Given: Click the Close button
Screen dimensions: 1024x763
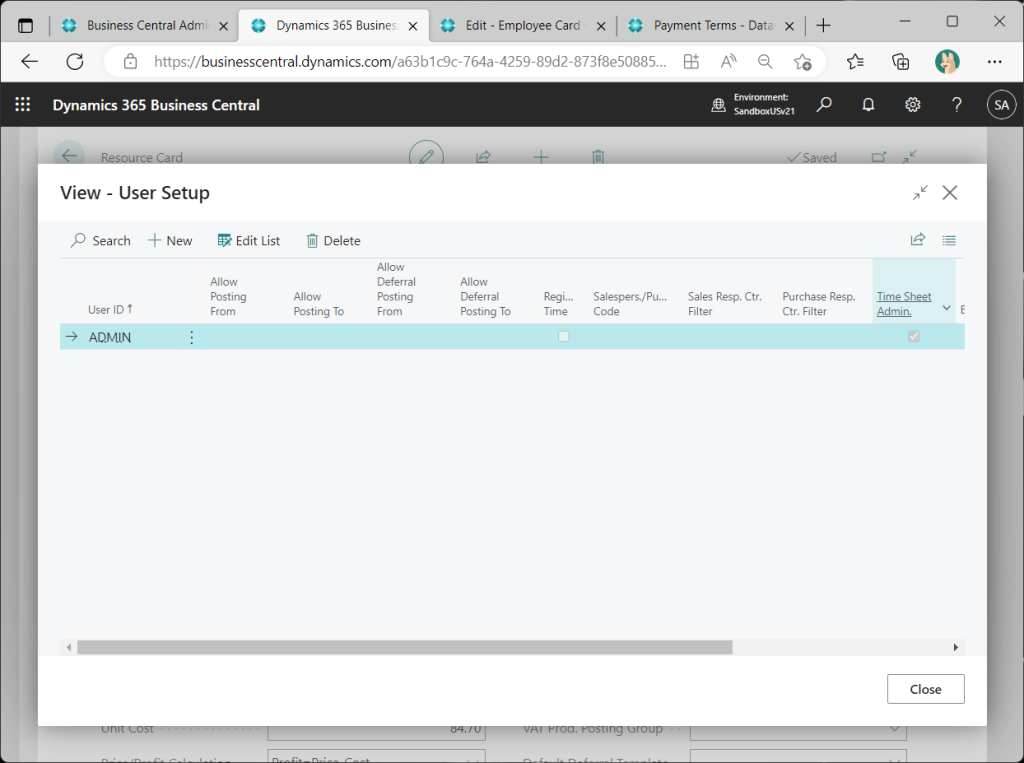Looking at the screenshot, I should [925, 689].
